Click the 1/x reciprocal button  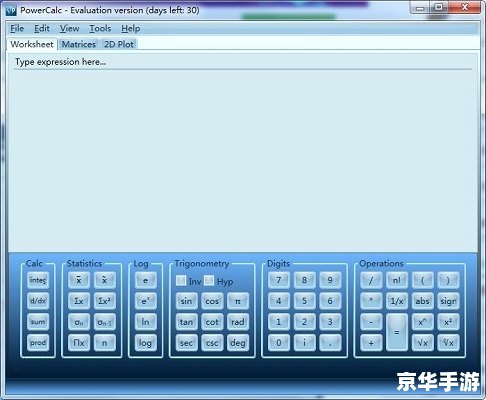point(397,301)
